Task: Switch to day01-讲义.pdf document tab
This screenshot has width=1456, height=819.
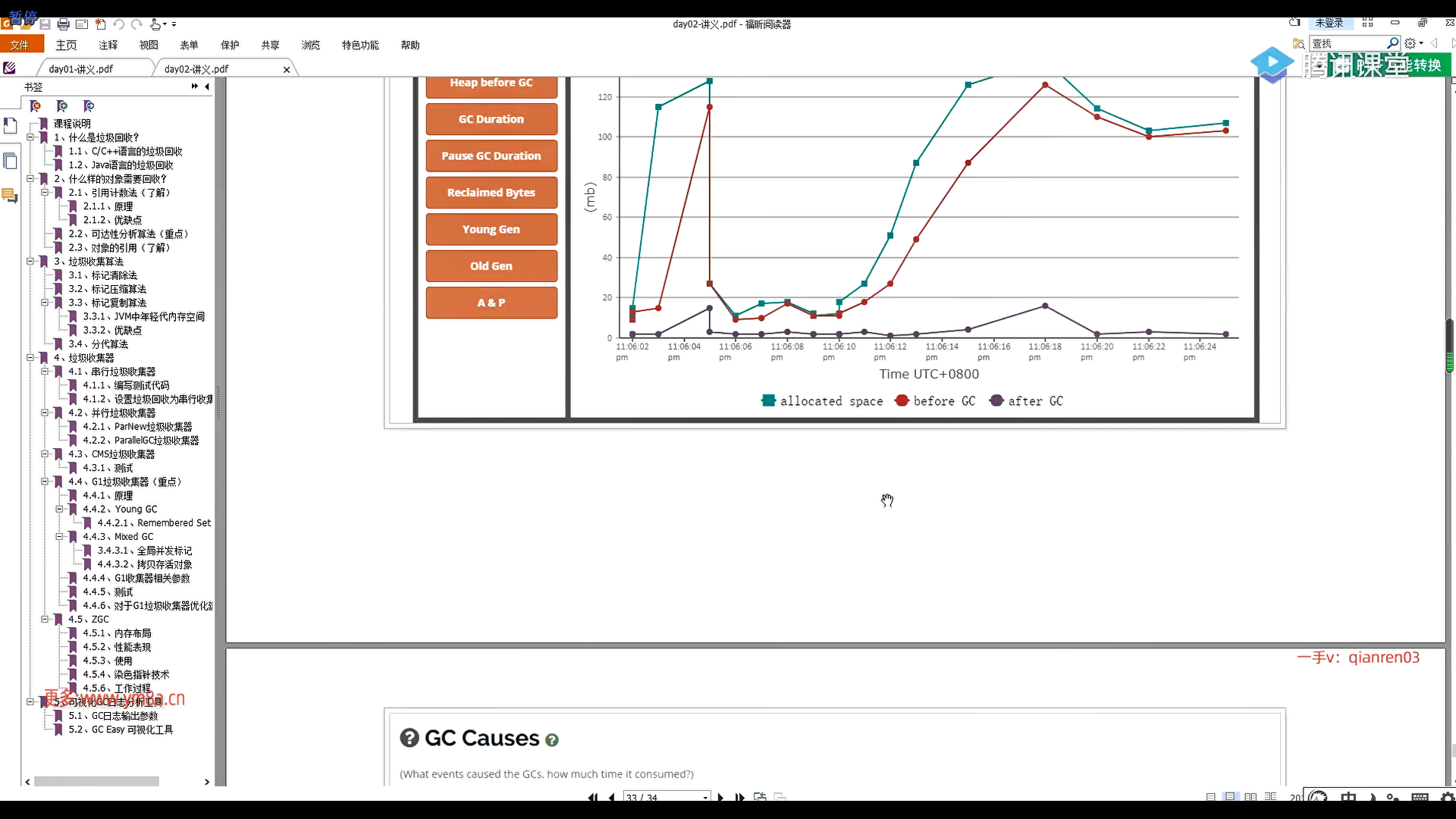Action: (x=80, y=69)
